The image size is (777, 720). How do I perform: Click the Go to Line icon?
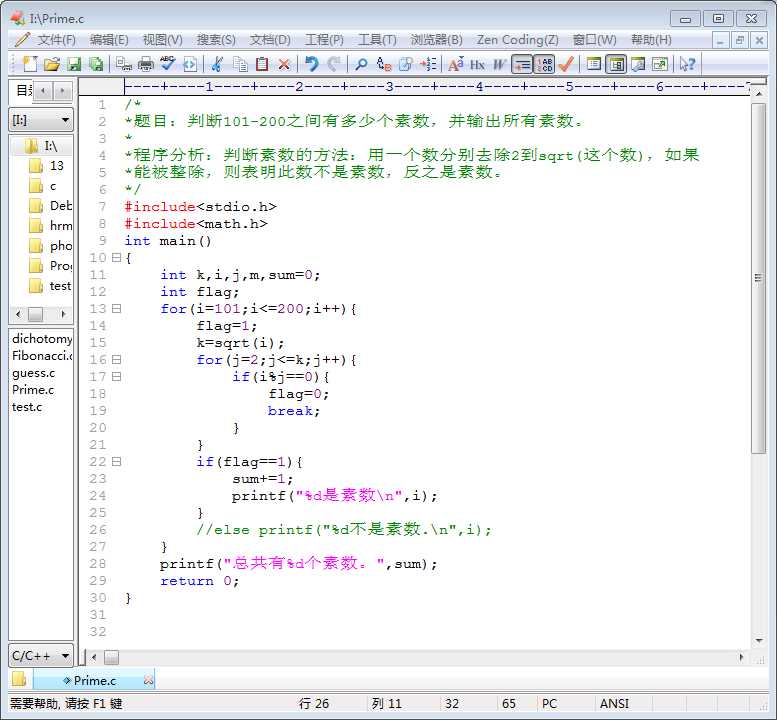pos(428,64)
